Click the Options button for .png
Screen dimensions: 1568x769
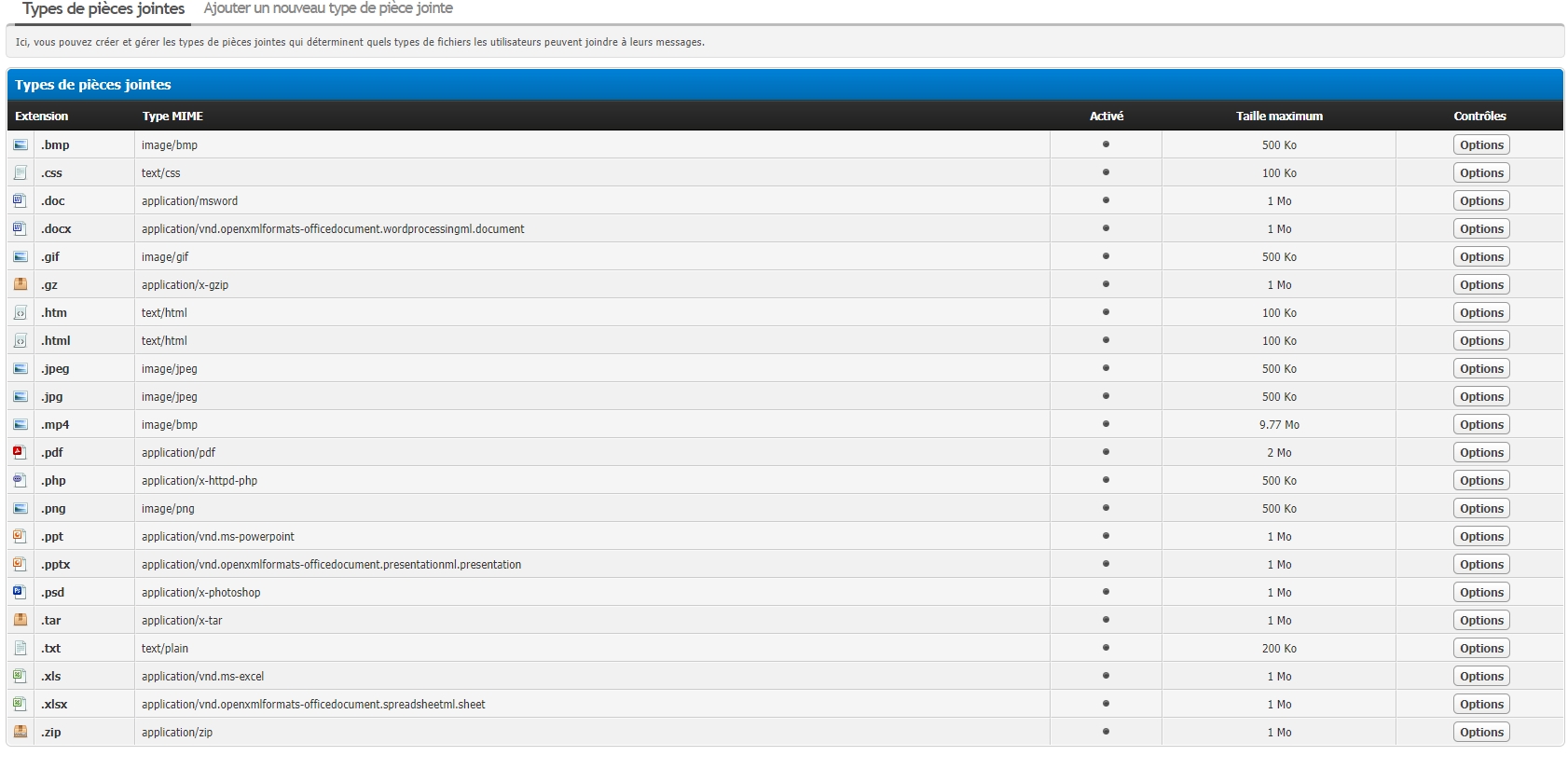tap(1480, 508)
